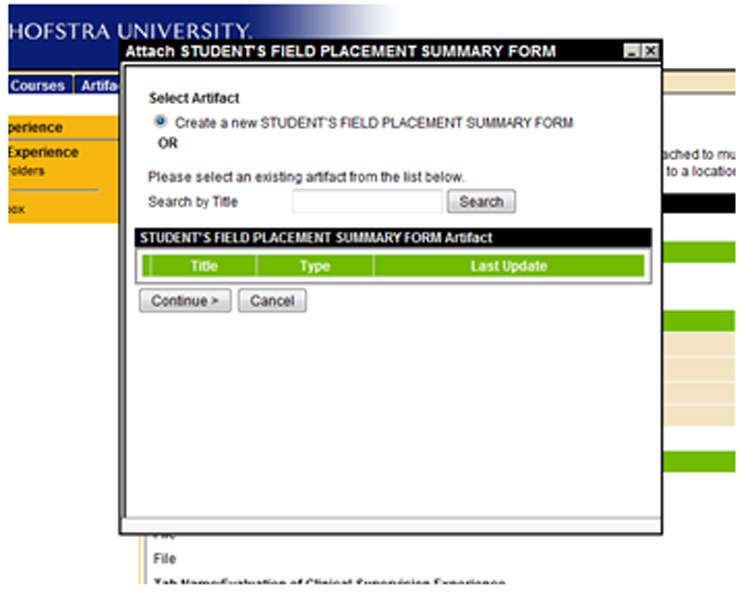Minimize the Attach Summary Form dialog
The width and height of the screenshot is (750, 609).
pyautogui.click(x=631, y=51)
